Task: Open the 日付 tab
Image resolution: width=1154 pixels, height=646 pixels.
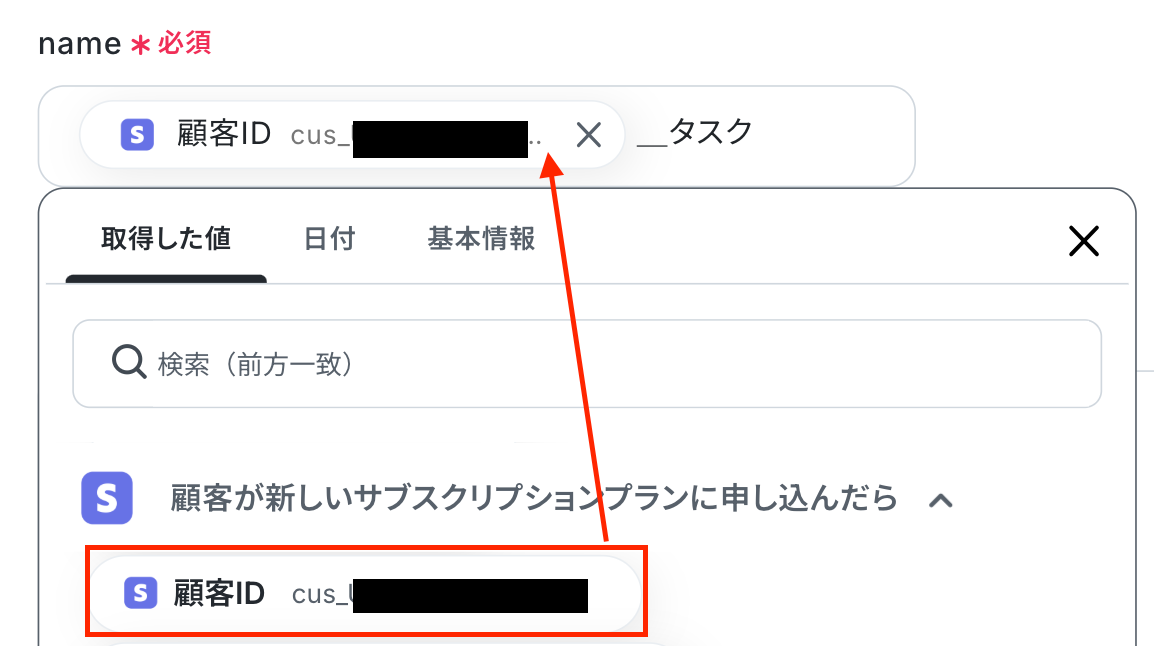Action: click(x=329, y=239)
